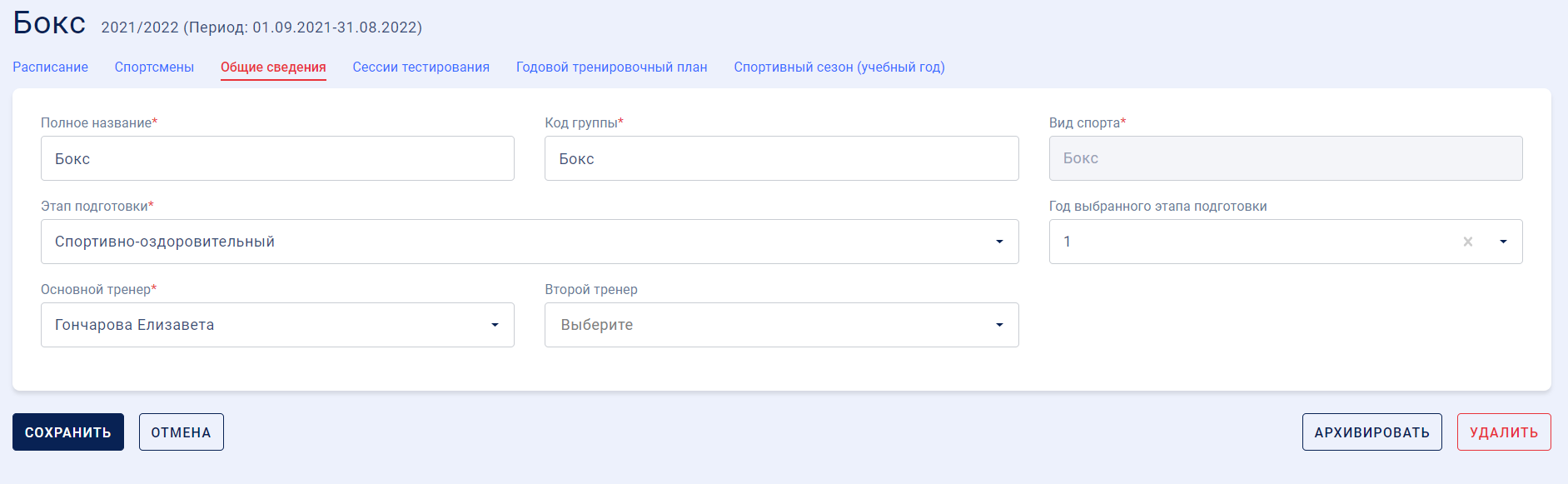
Task: Click the СОХРАНИТЬ button
Action: (x=68, y=432)
